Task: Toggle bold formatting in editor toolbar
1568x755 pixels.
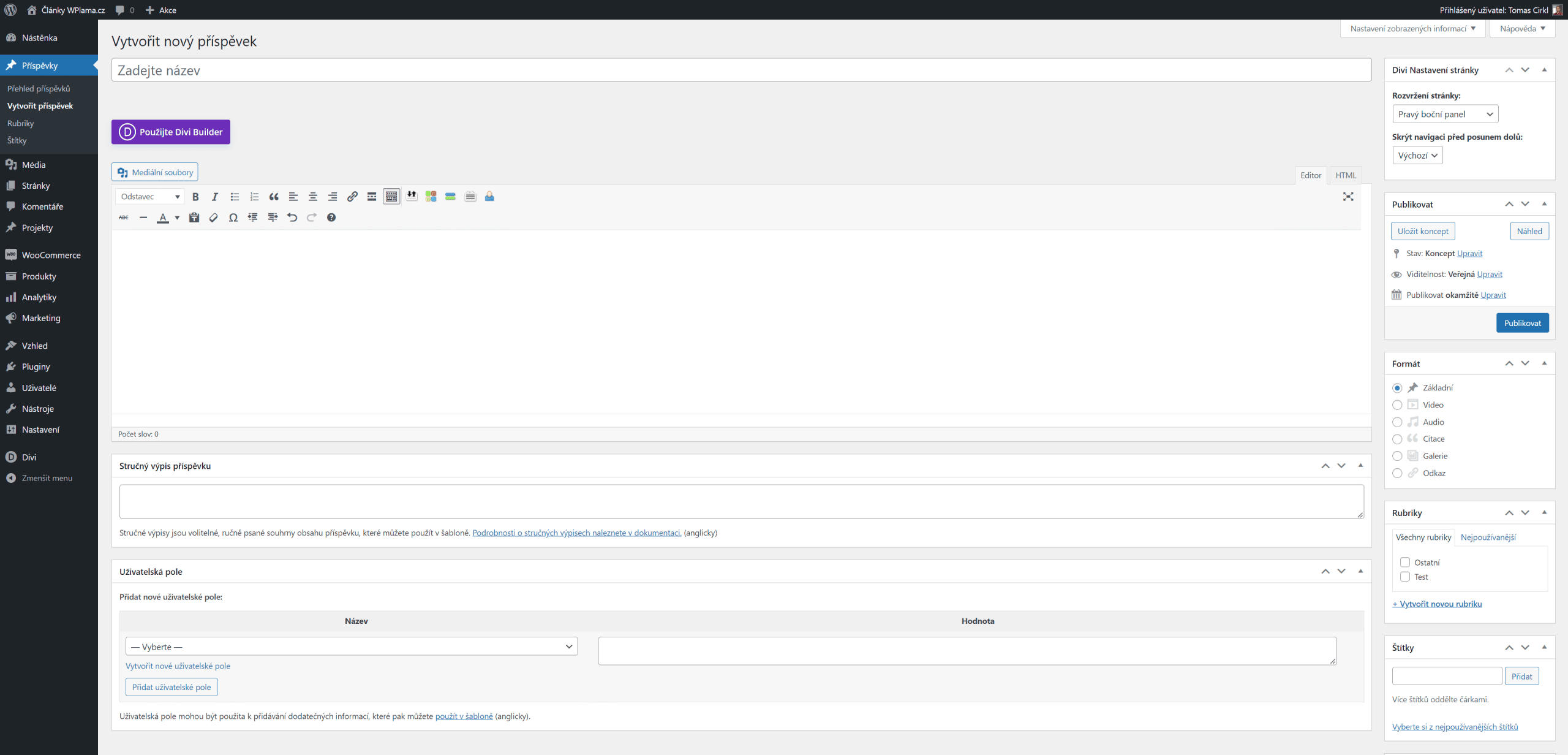Action: click(x=195, y=197)
